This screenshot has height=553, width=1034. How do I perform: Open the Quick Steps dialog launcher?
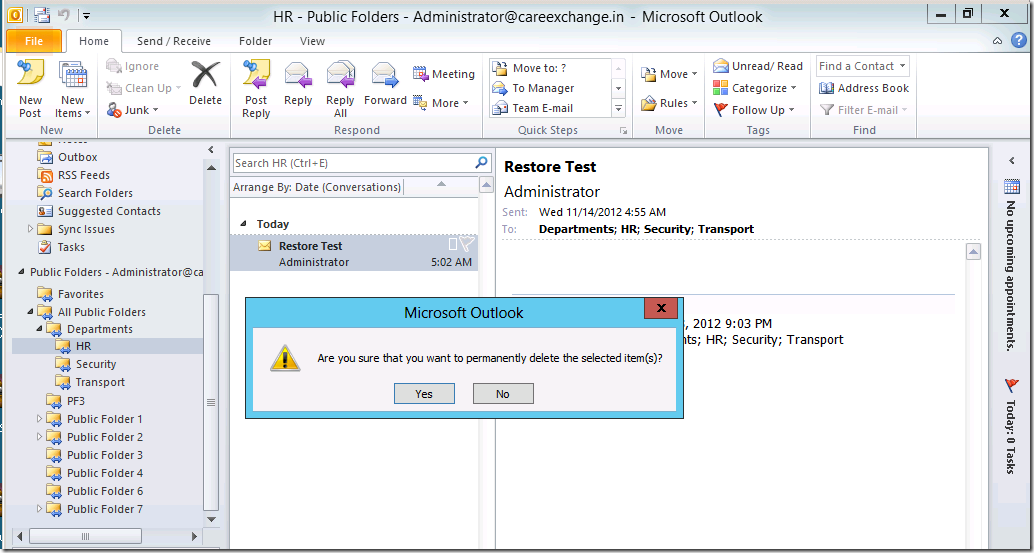623,131
